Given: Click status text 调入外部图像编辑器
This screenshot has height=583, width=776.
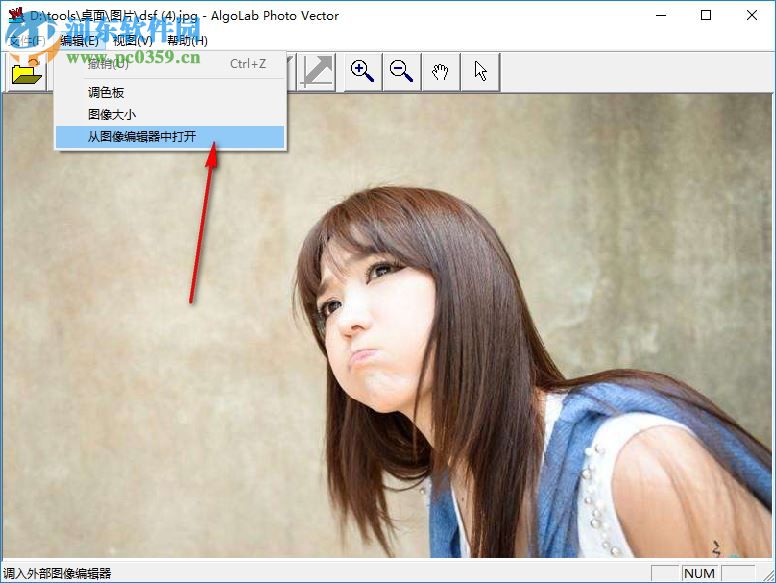Looking at the screenshot, I should [x=57, y=574].
